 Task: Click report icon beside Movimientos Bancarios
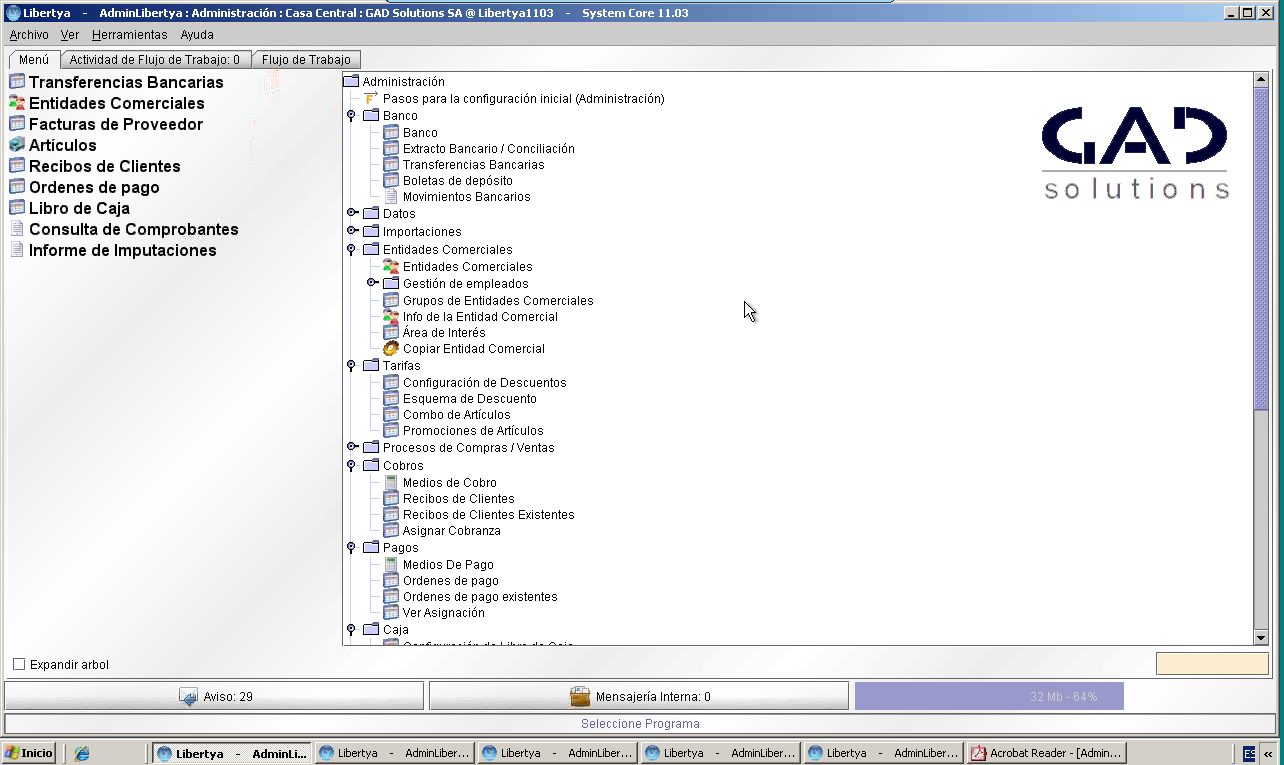[x=391, y=197]
